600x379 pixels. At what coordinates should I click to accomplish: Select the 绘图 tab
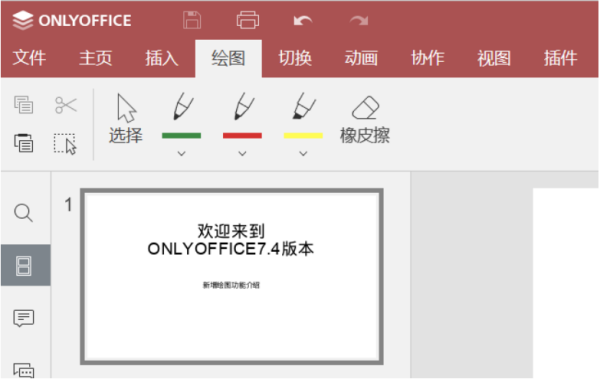(228, 58)
